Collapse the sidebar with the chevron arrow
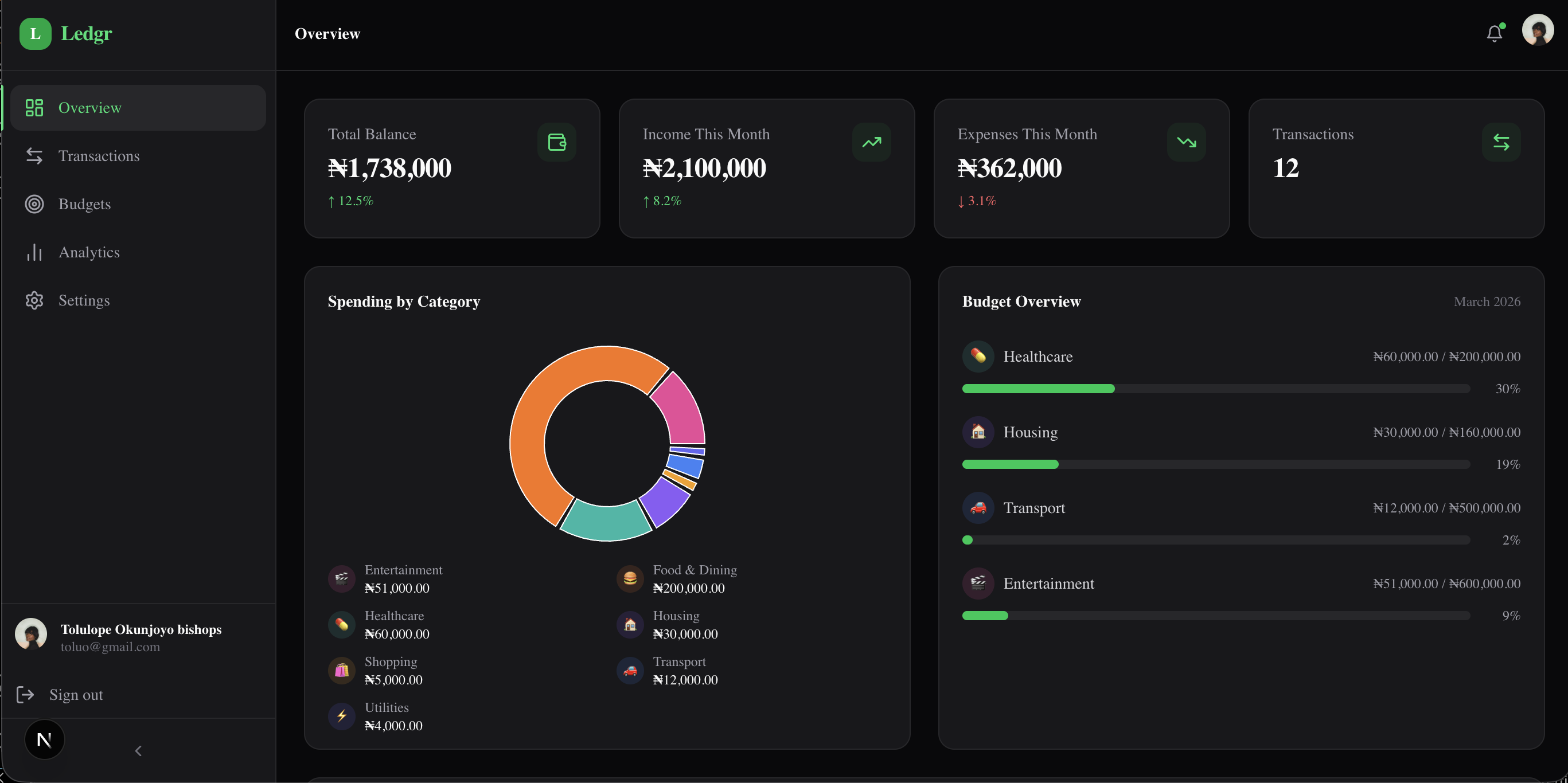Viewport: 1568px width, 783px height. pos(138,751)
